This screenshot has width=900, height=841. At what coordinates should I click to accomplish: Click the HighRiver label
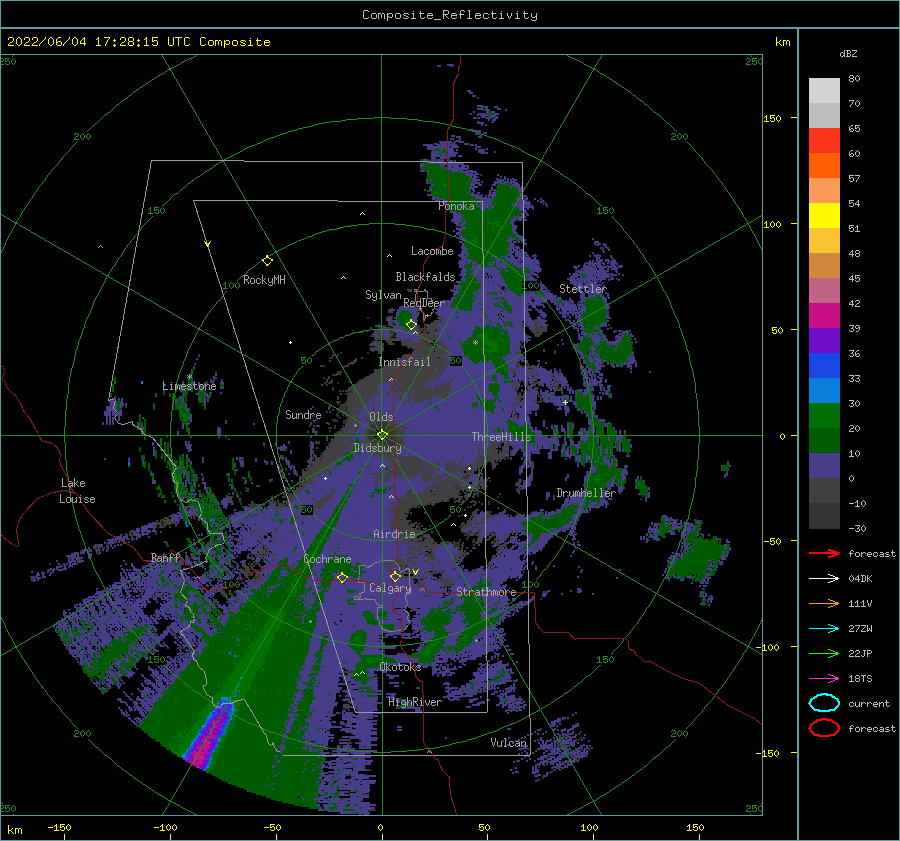(415, 702)
